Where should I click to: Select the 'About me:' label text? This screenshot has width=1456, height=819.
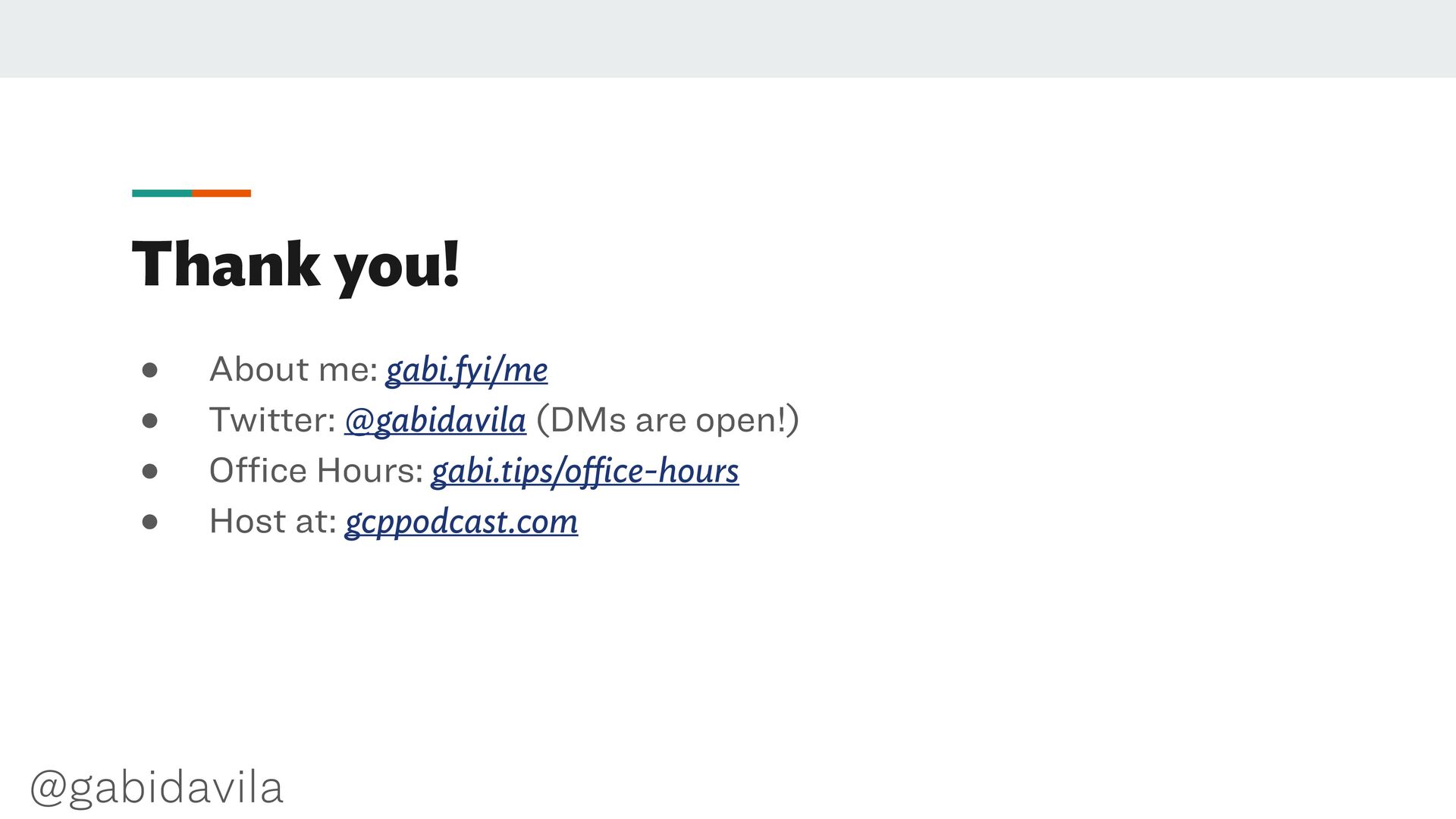tap(293, 369)
